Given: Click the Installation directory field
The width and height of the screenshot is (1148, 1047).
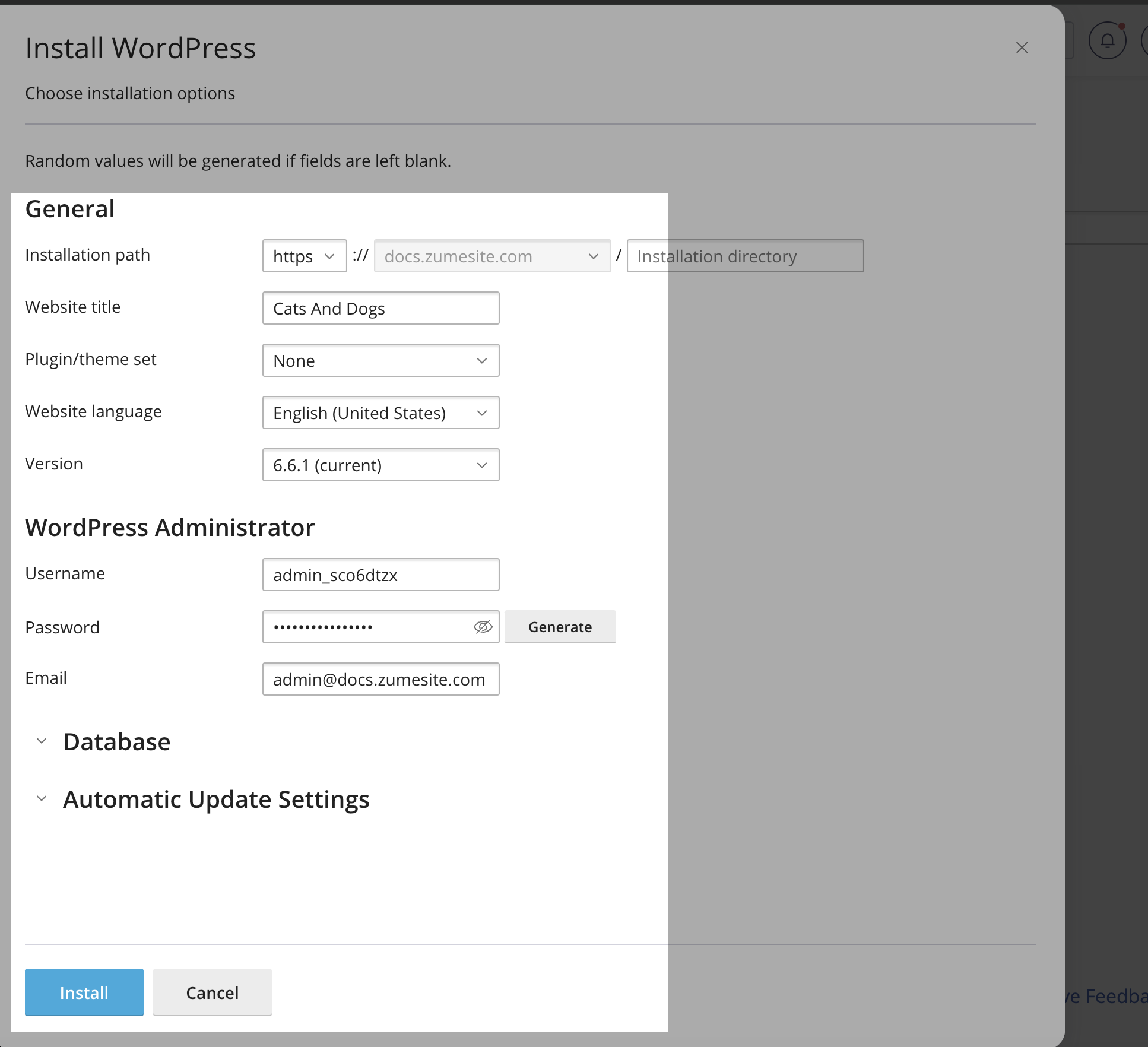Looking at the screenshot, I should pos(745,256).
